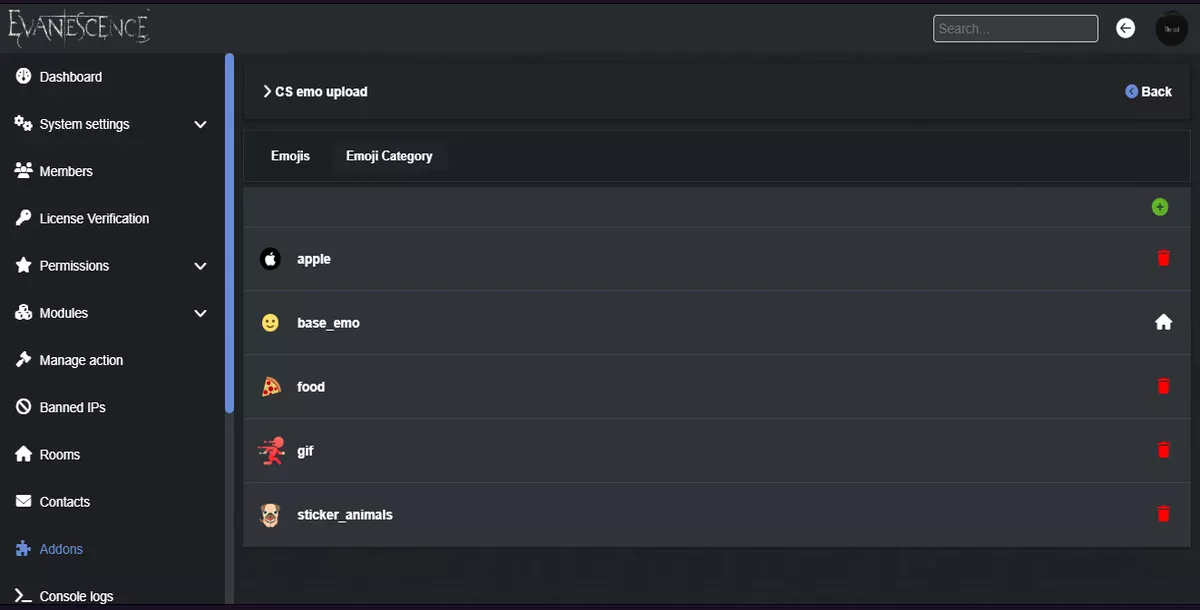
Task: Click the white back arrow in header
Action: click(1126, 29)
